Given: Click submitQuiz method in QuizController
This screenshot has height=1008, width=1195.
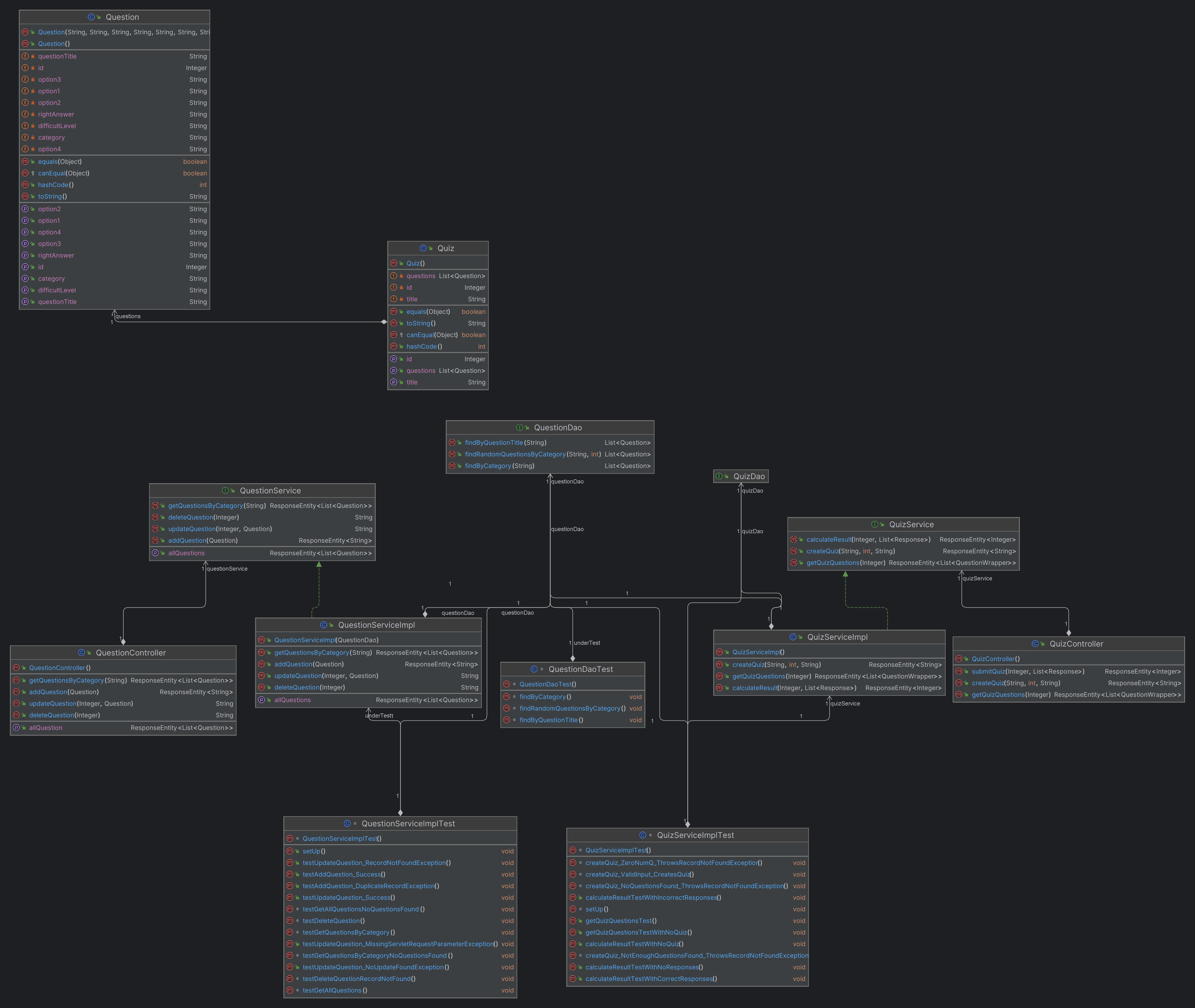Looking at the screenshot, I should 988,671.
